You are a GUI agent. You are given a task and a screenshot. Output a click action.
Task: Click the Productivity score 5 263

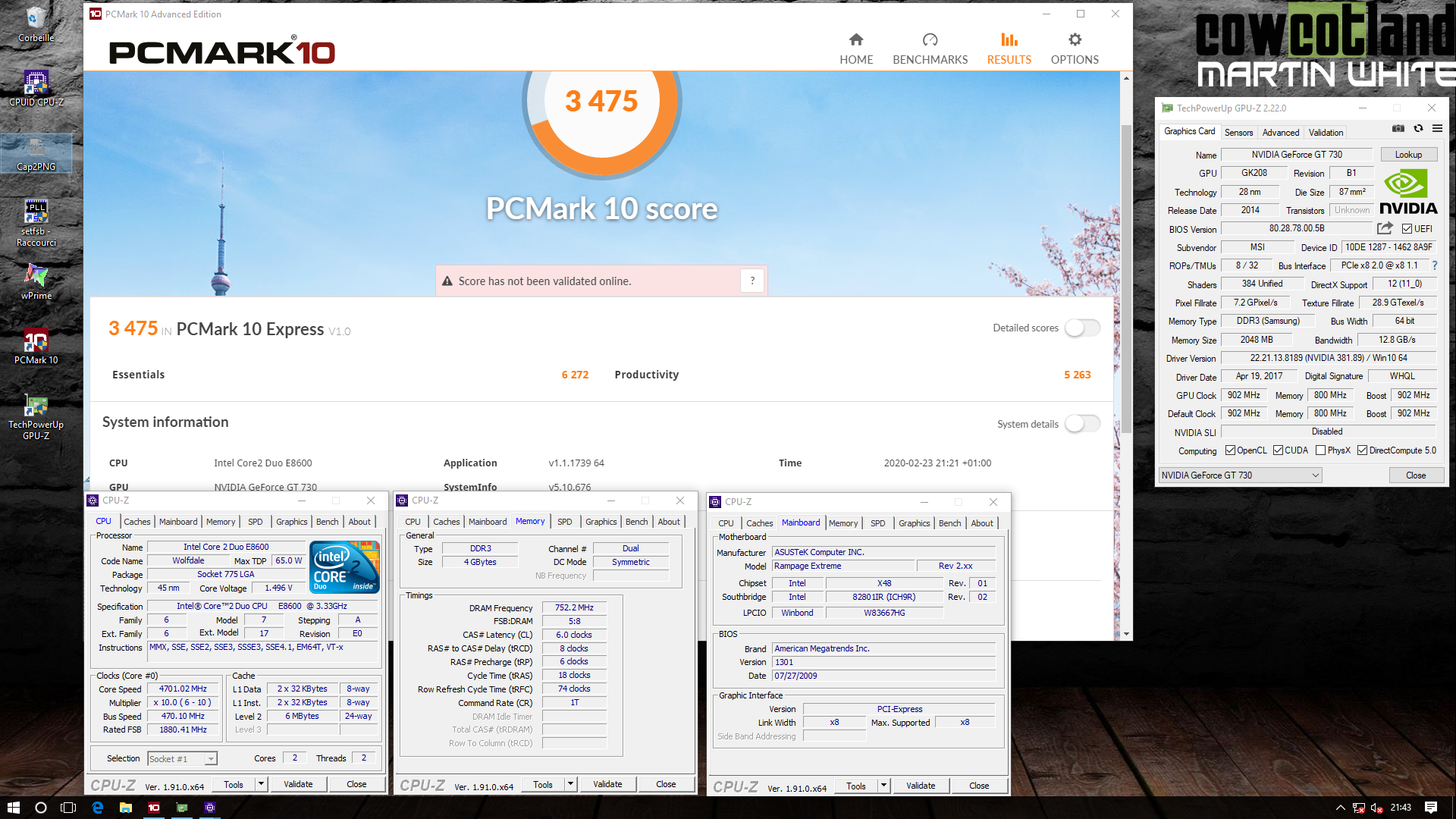click(x=1077, y=375)
